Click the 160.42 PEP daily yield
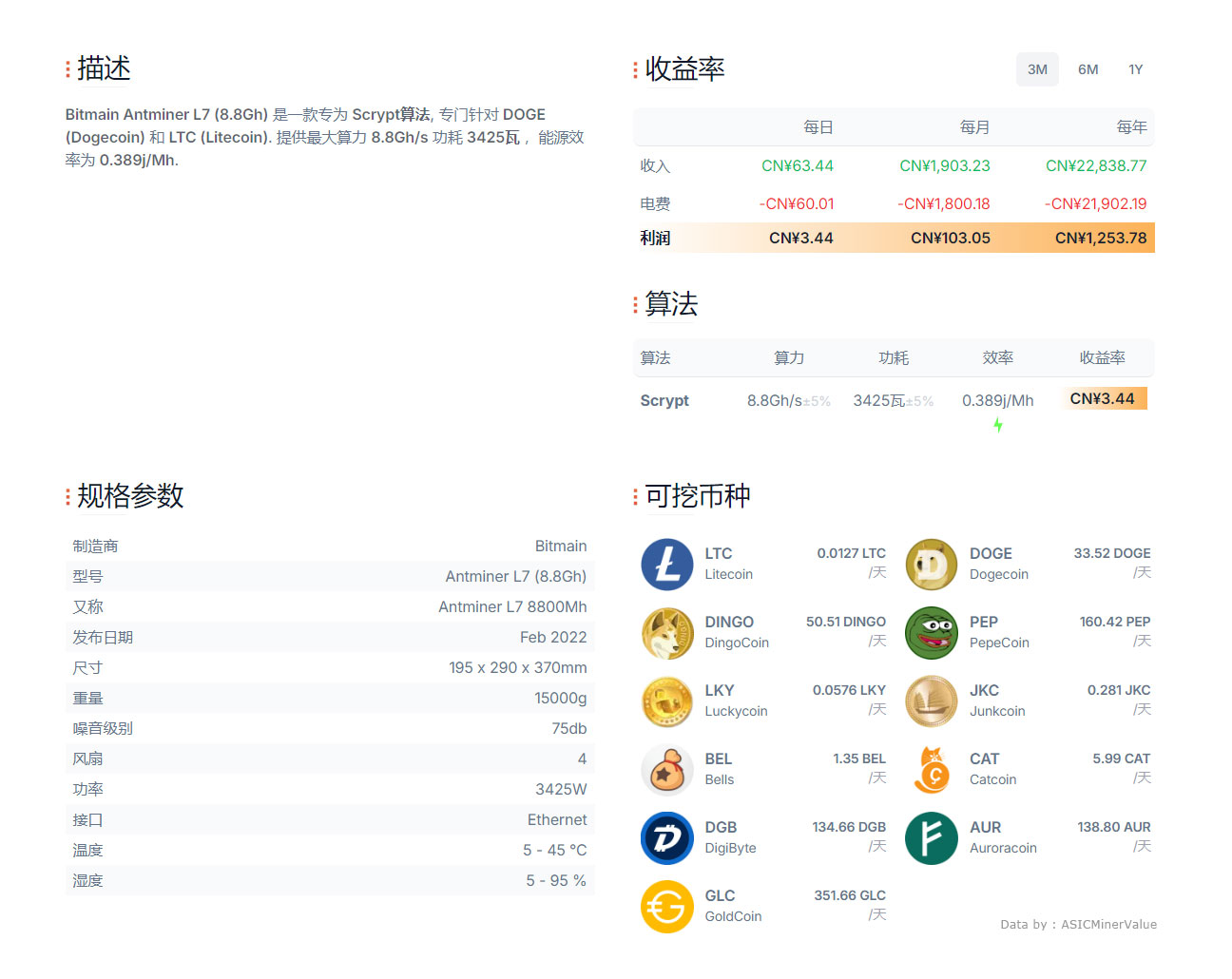Image resolution: width=1232 pixels, height=979 pixels. [x=1115, y=622]
